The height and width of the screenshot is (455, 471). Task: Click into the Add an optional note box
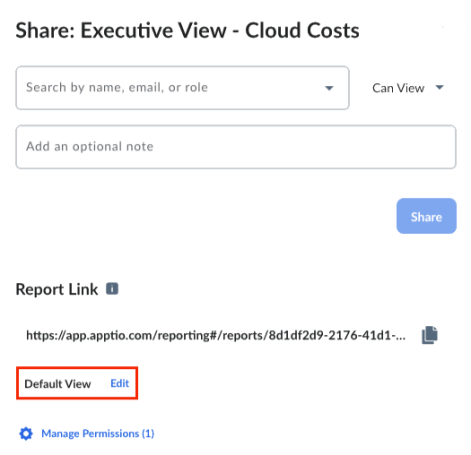236,147
